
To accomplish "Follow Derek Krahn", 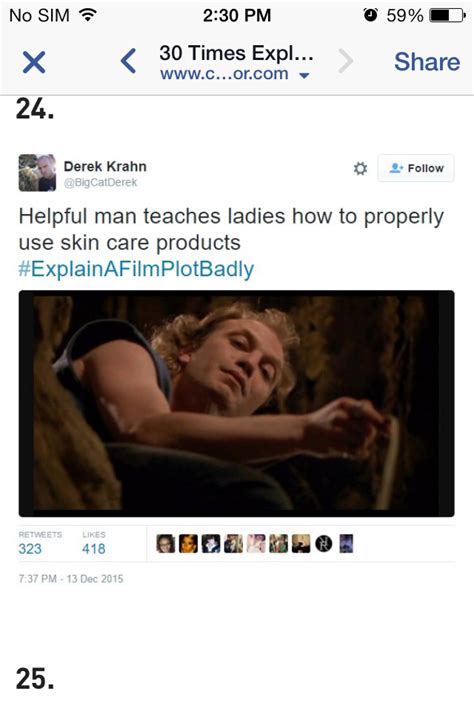I will (x=416, y=168).
